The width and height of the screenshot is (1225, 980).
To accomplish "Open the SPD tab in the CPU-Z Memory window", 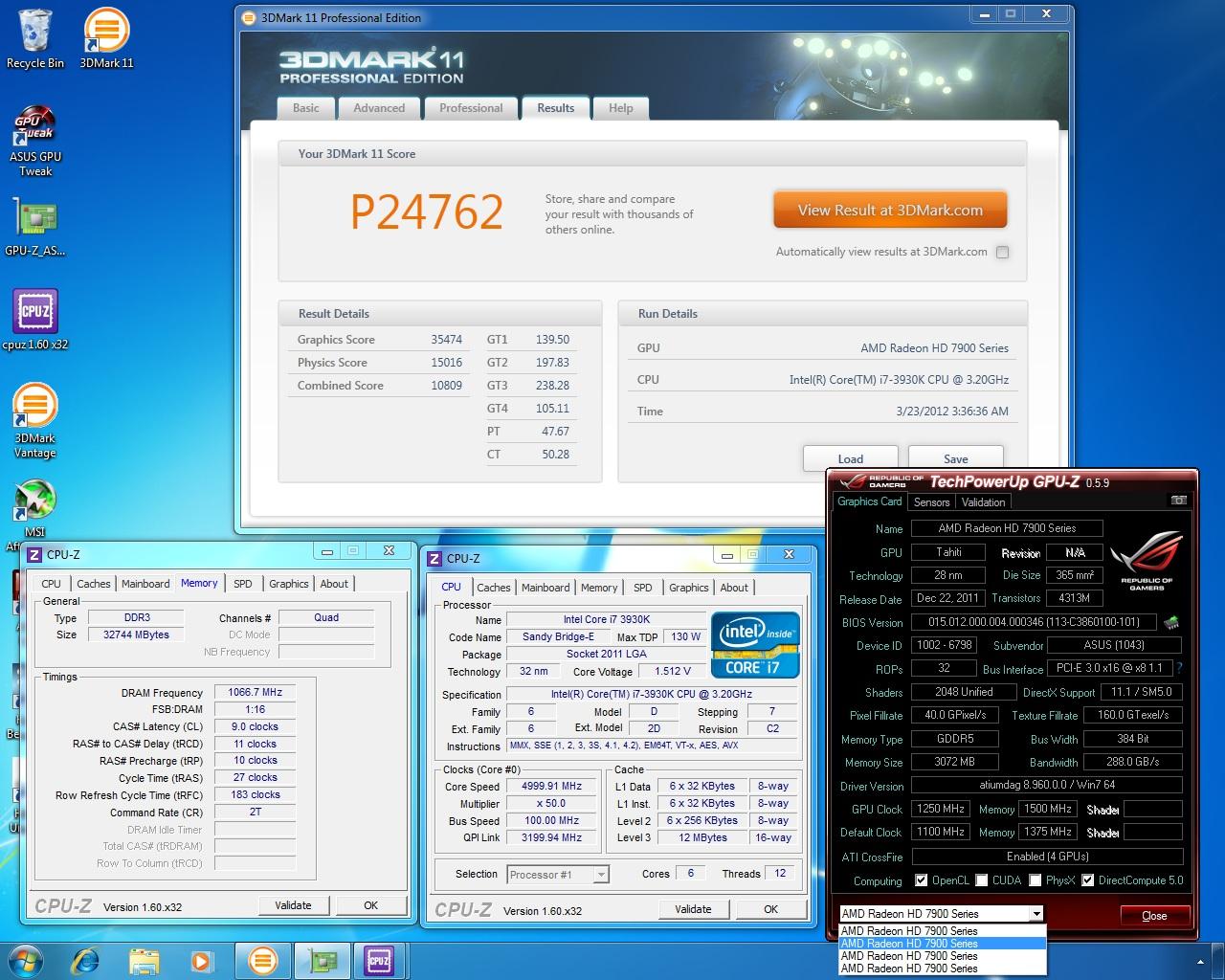I will click(x=243, y=584).
